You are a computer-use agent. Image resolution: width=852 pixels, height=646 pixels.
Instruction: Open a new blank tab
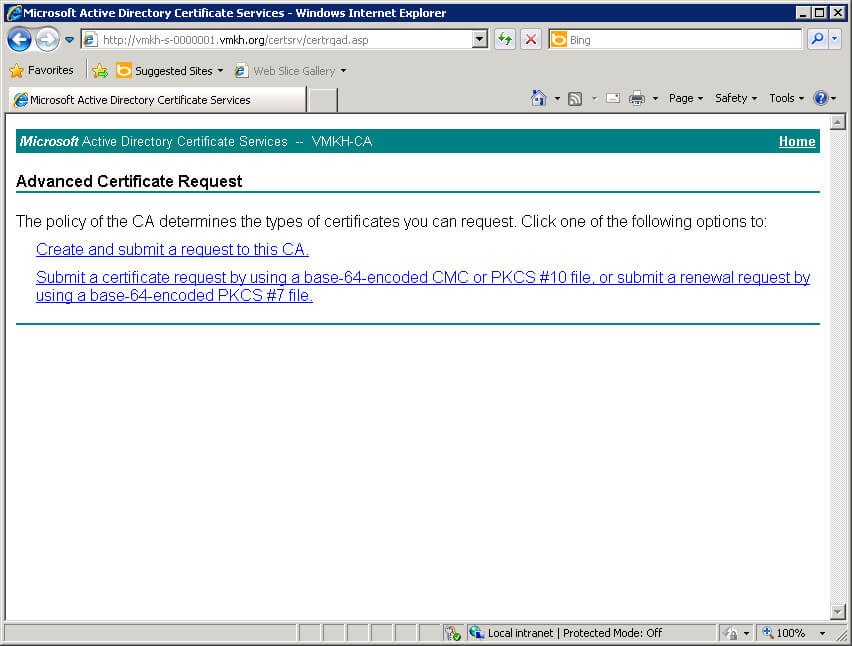323,101
